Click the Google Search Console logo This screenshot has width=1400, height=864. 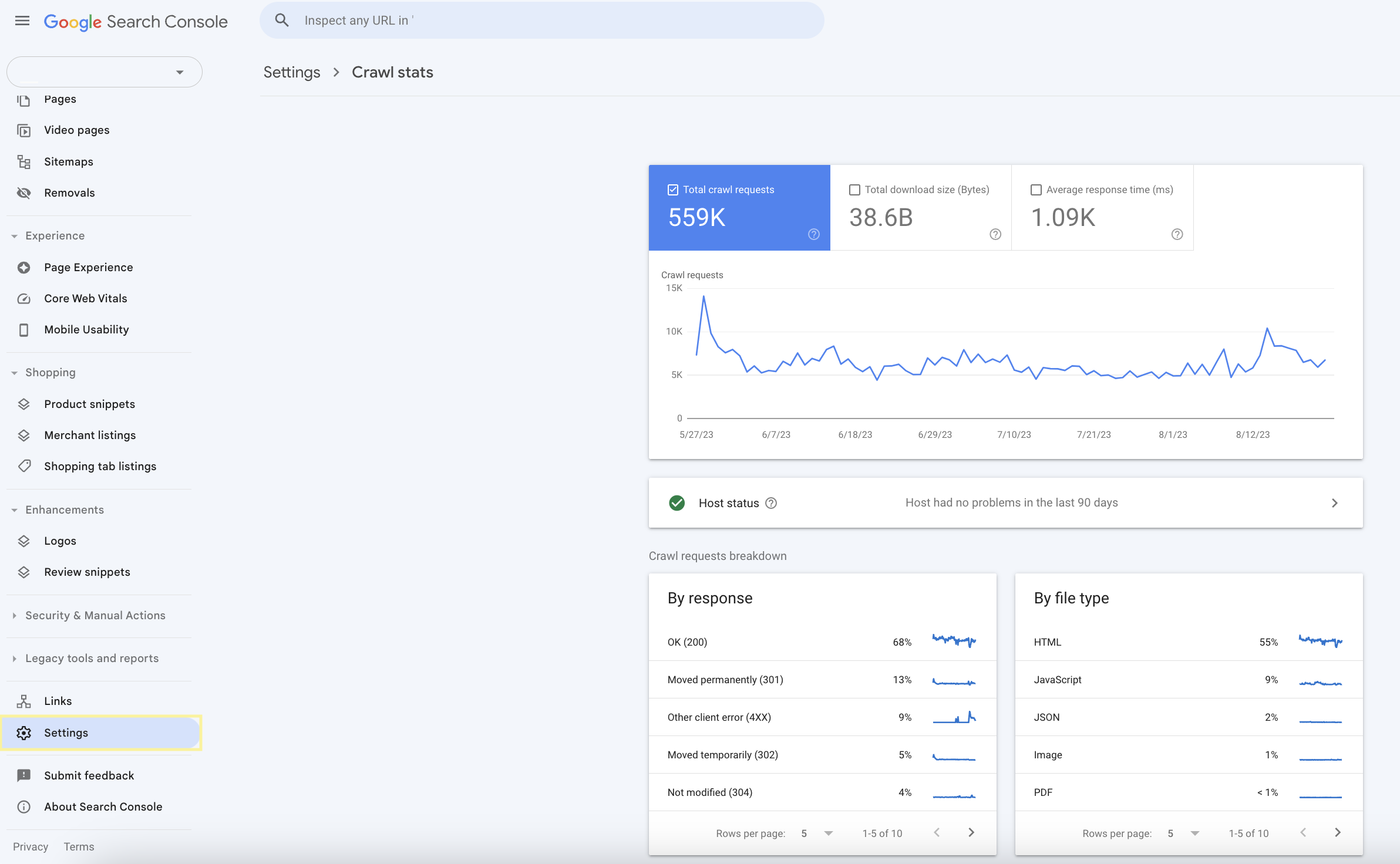point(136,21)
